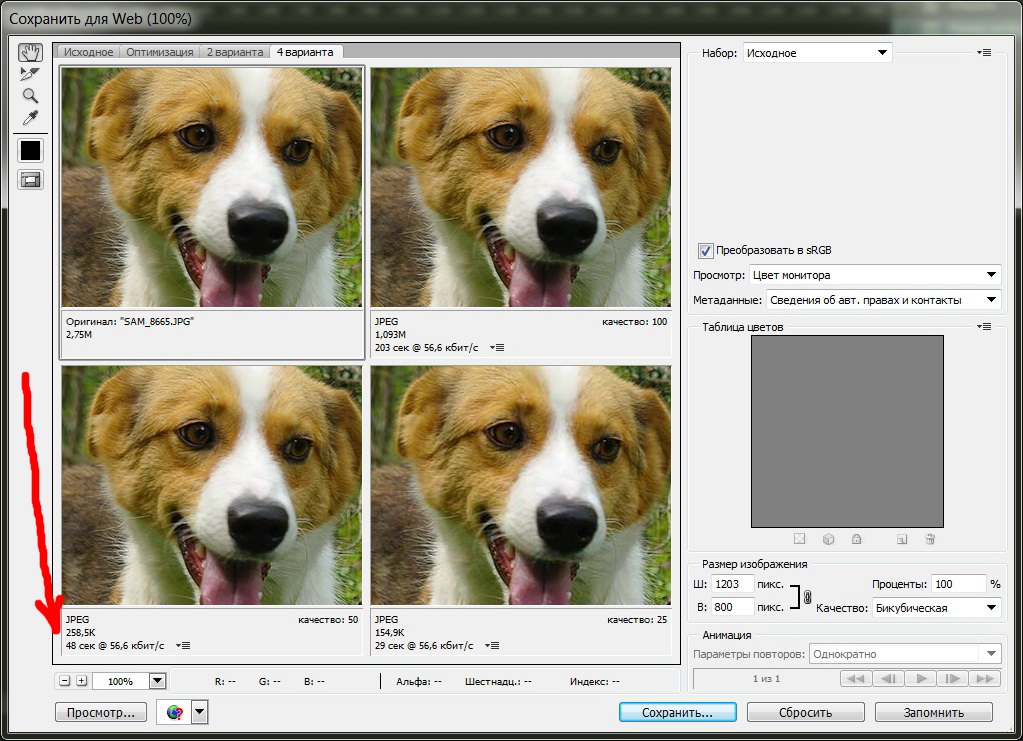Open the preset dropdown showing Исходное
The width and height of the screenshot is (1023, 741).
(817, 53)
